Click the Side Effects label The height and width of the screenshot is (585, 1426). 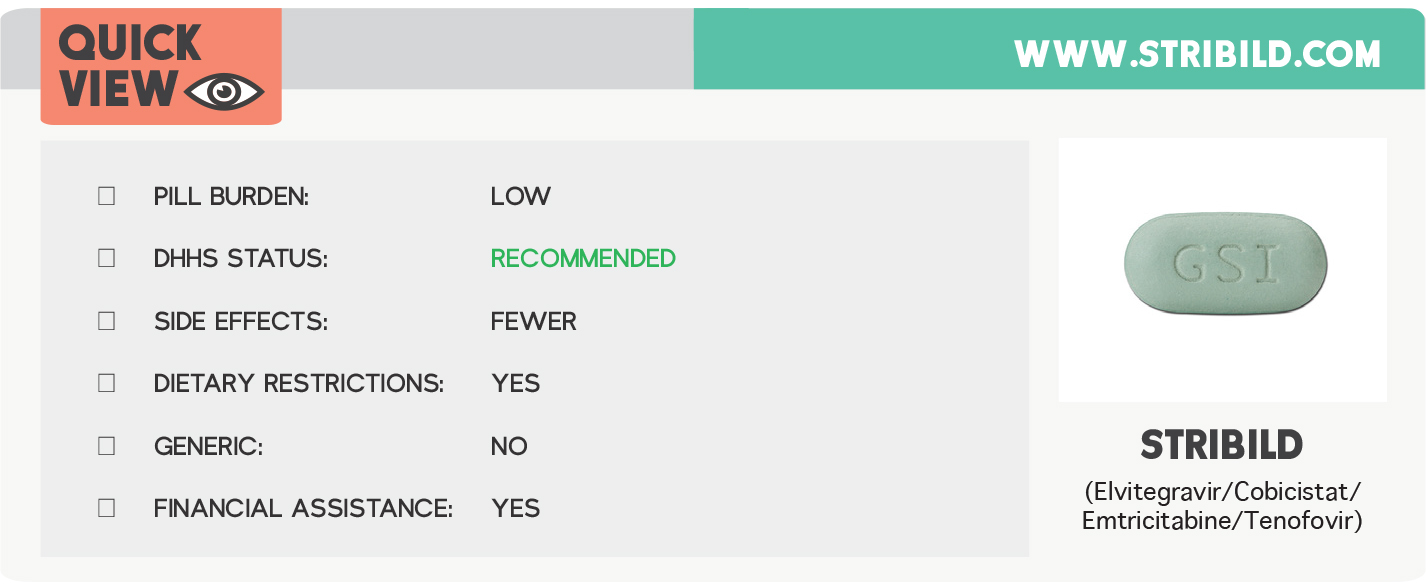point(241,322)
